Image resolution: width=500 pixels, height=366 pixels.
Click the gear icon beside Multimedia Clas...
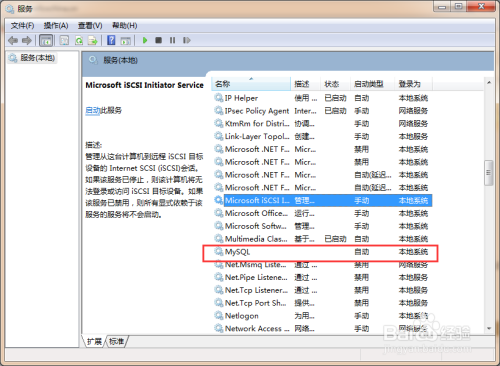(x=219, y=239)
